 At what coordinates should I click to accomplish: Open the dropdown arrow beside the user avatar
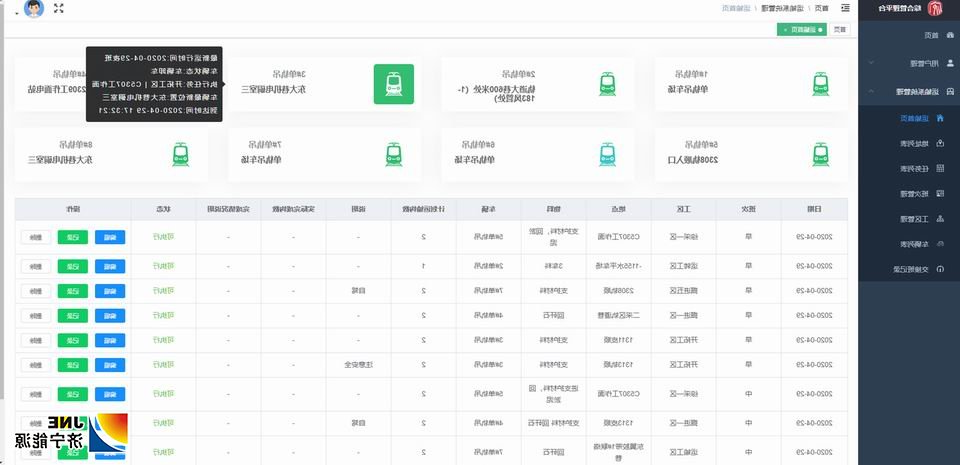tap(16, 9)
